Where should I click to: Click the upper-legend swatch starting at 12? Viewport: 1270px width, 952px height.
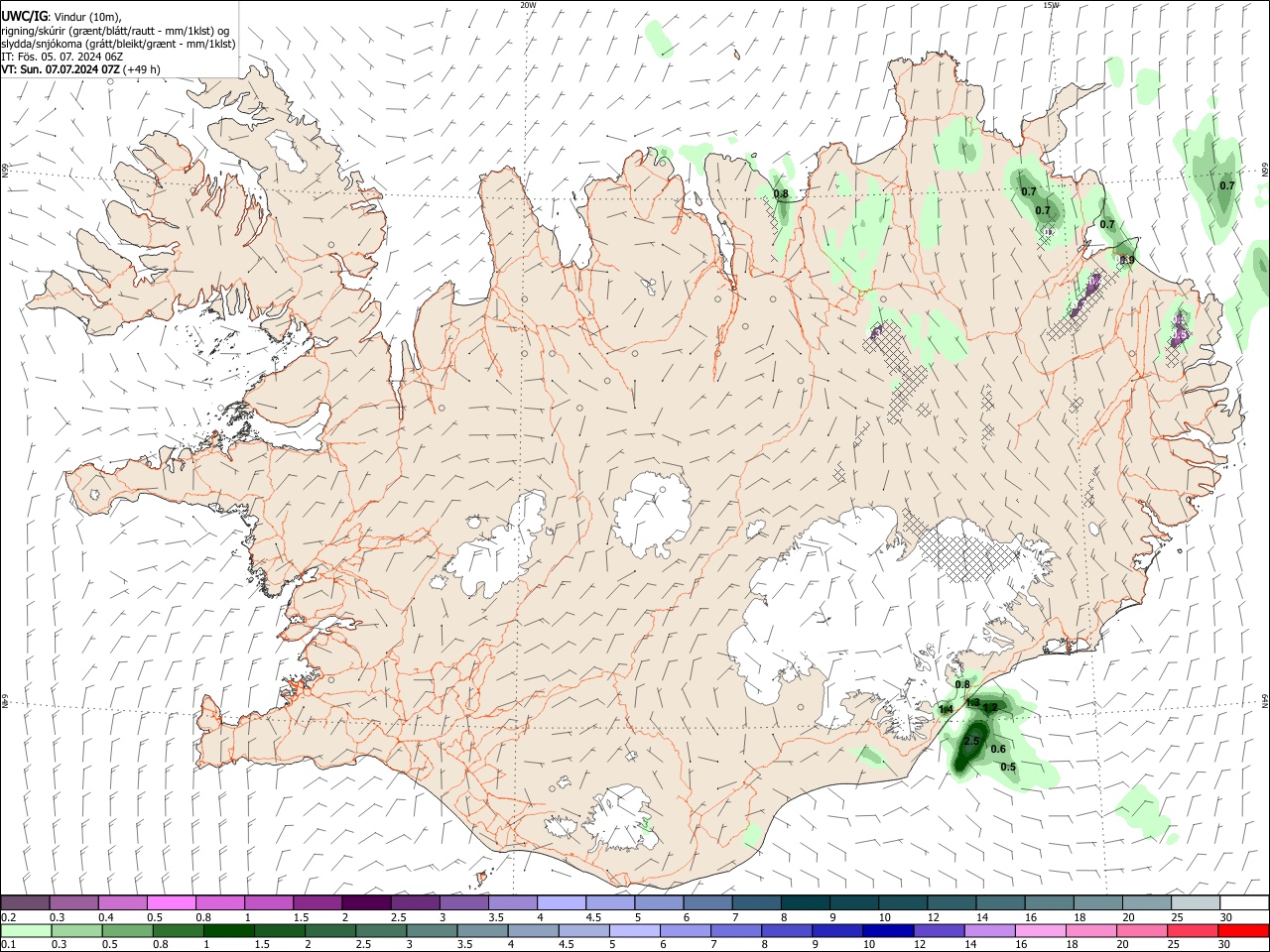pos(952,903)
